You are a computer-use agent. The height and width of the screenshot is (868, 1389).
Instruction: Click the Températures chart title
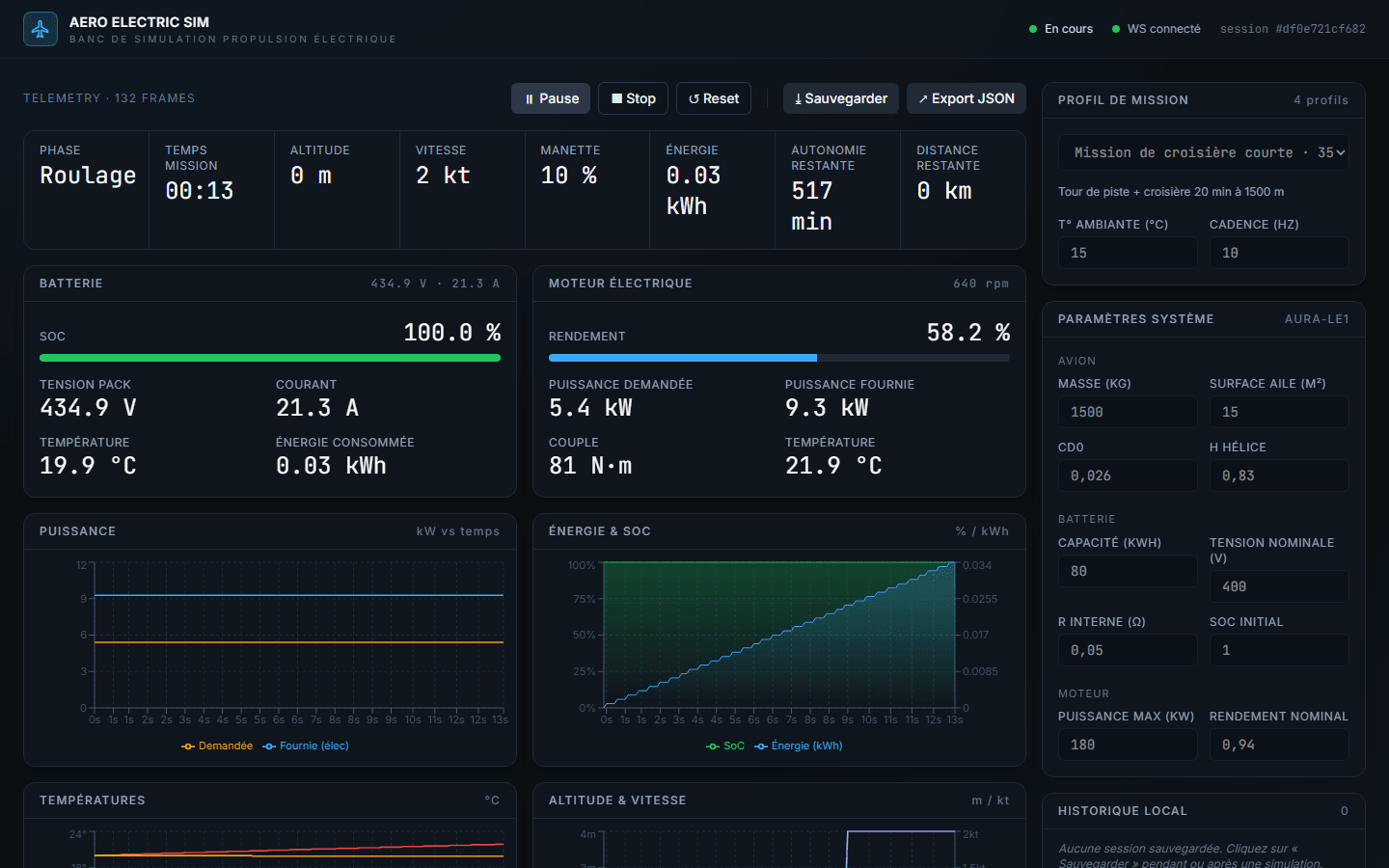pos(93,800)
